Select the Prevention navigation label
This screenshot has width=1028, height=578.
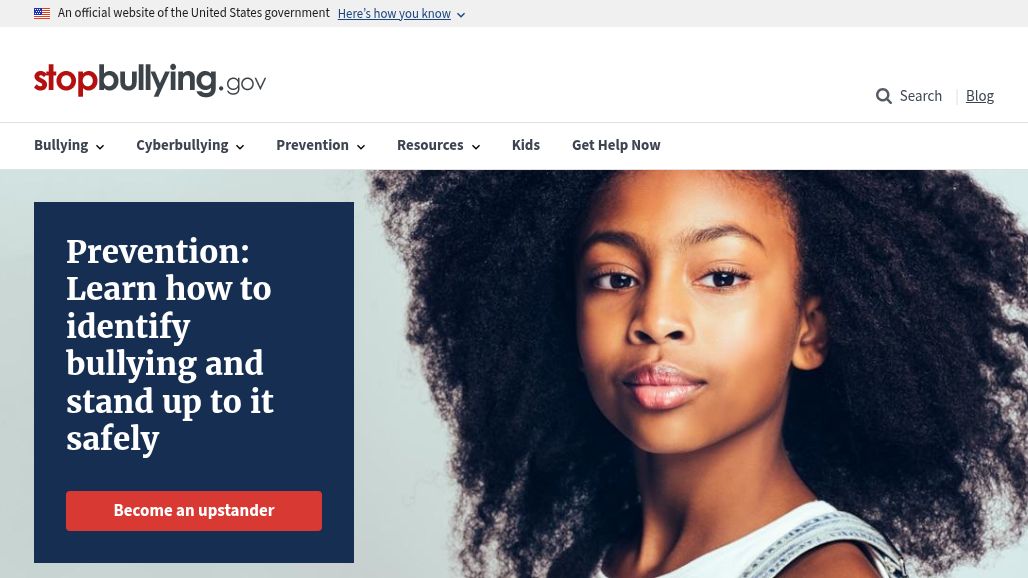point(312,145)
